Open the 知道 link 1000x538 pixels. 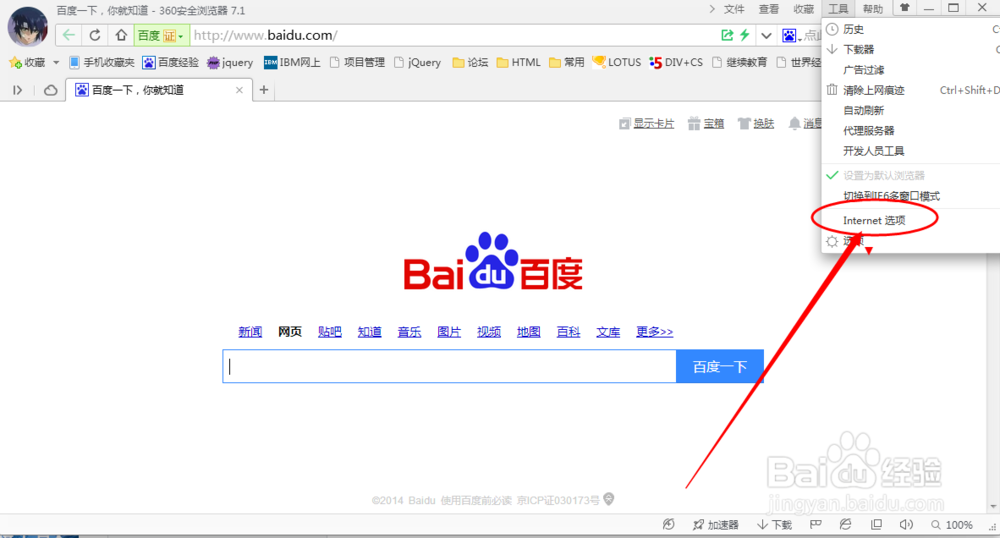369,332
